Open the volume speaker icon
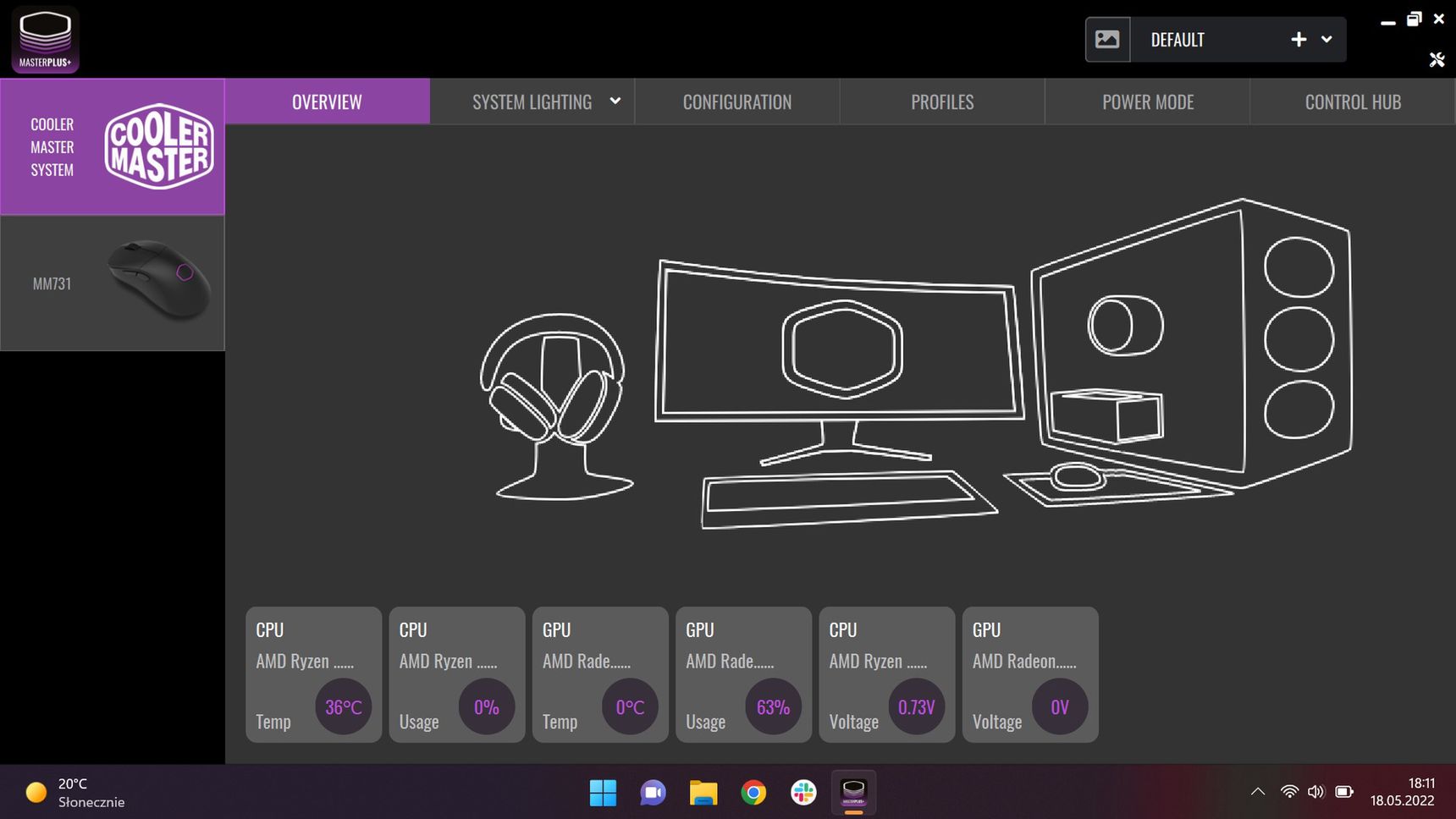Screen dimensions: 1456x819 (1315, 792)
